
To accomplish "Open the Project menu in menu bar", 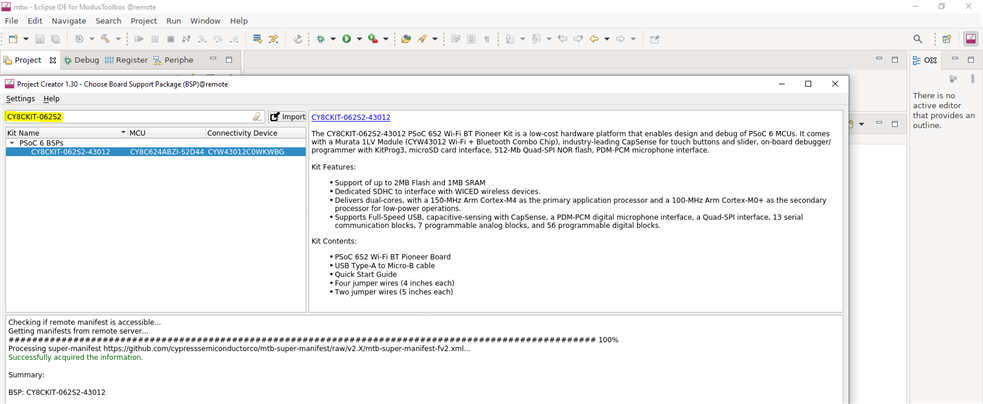I will tap(144, 21).
